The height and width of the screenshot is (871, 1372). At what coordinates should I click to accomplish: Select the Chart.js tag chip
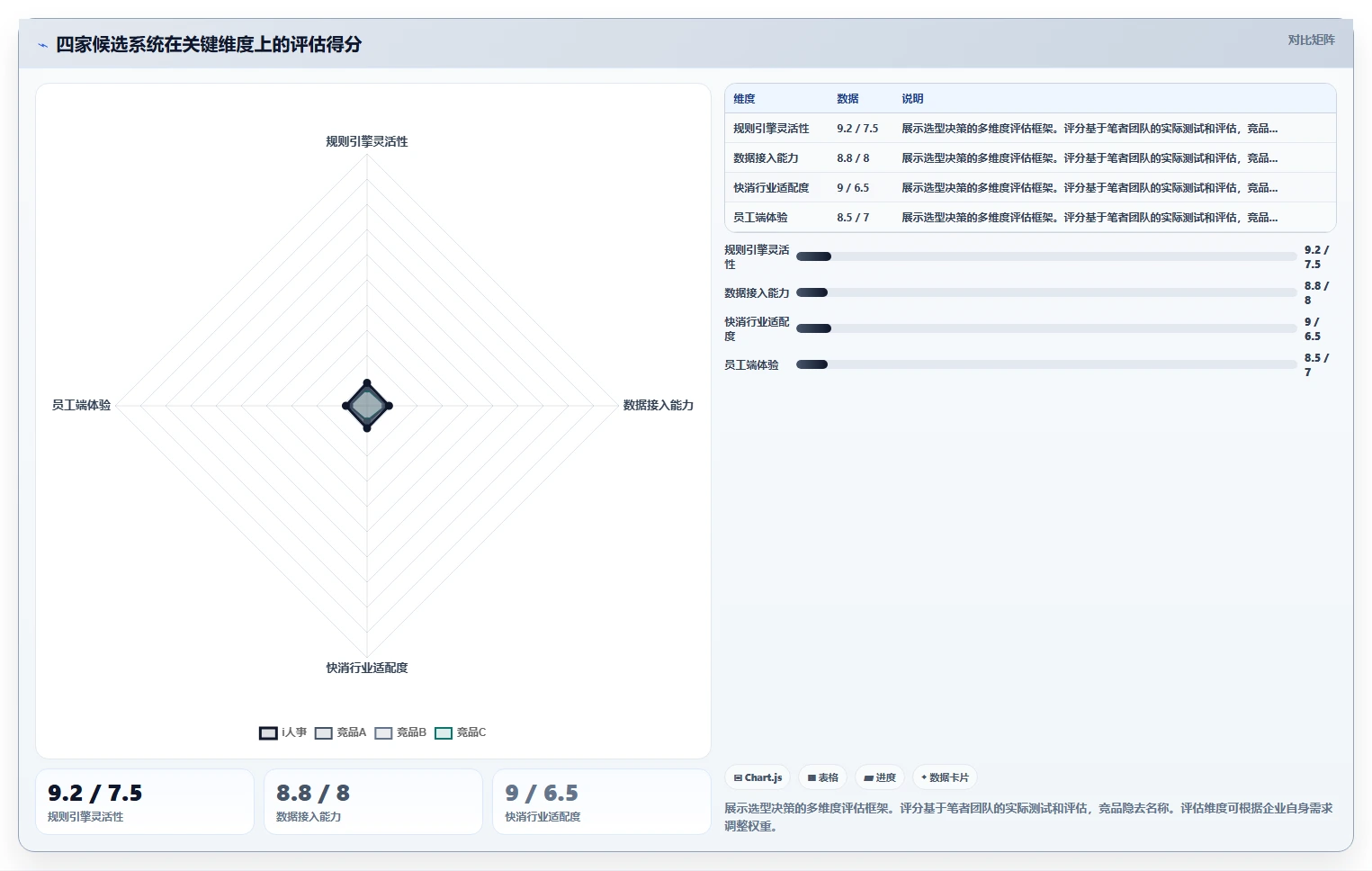(758, 777)
